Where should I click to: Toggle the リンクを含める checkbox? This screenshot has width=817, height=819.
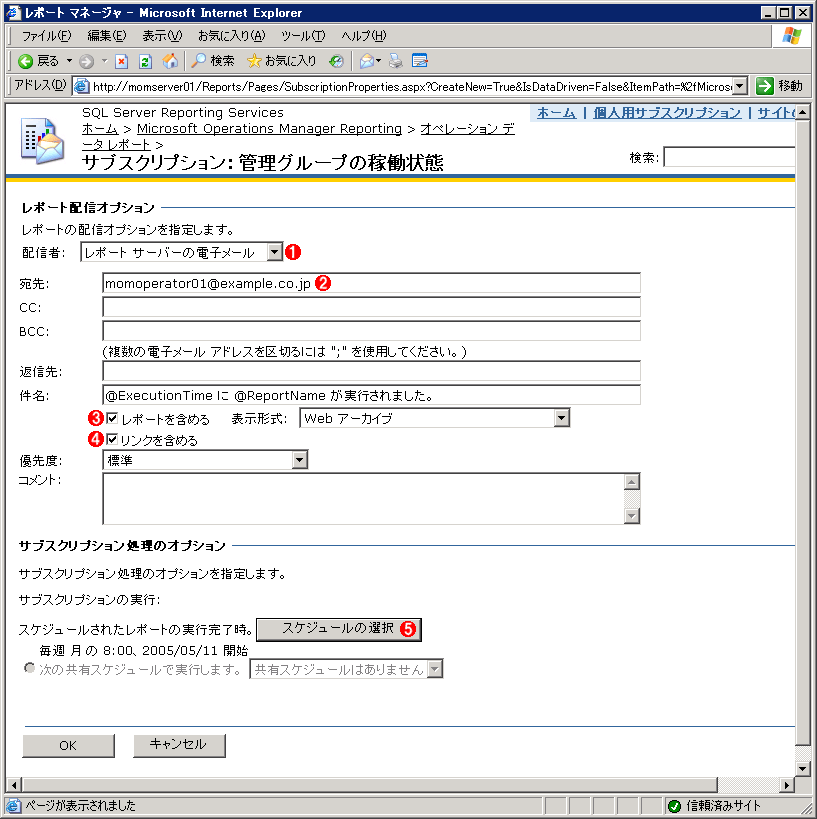point(112,439)
